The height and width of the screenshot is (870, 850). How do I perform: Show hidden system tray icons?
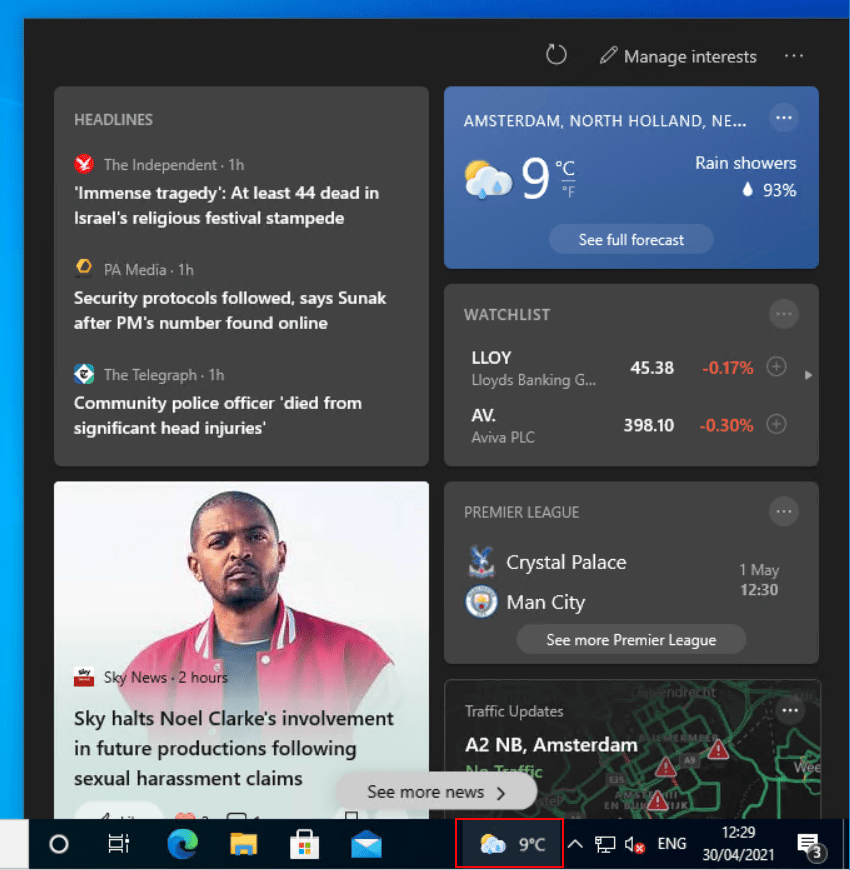tap(575, 844)
